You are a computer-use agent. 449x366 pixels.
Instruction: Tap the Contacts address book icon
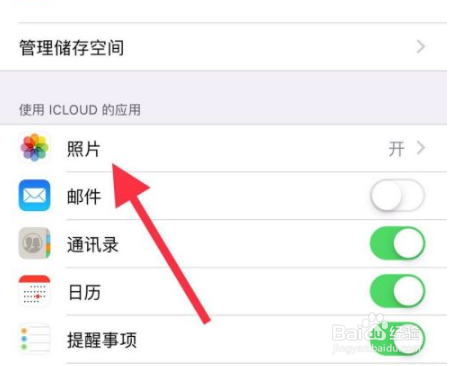[x=34, y=243]
